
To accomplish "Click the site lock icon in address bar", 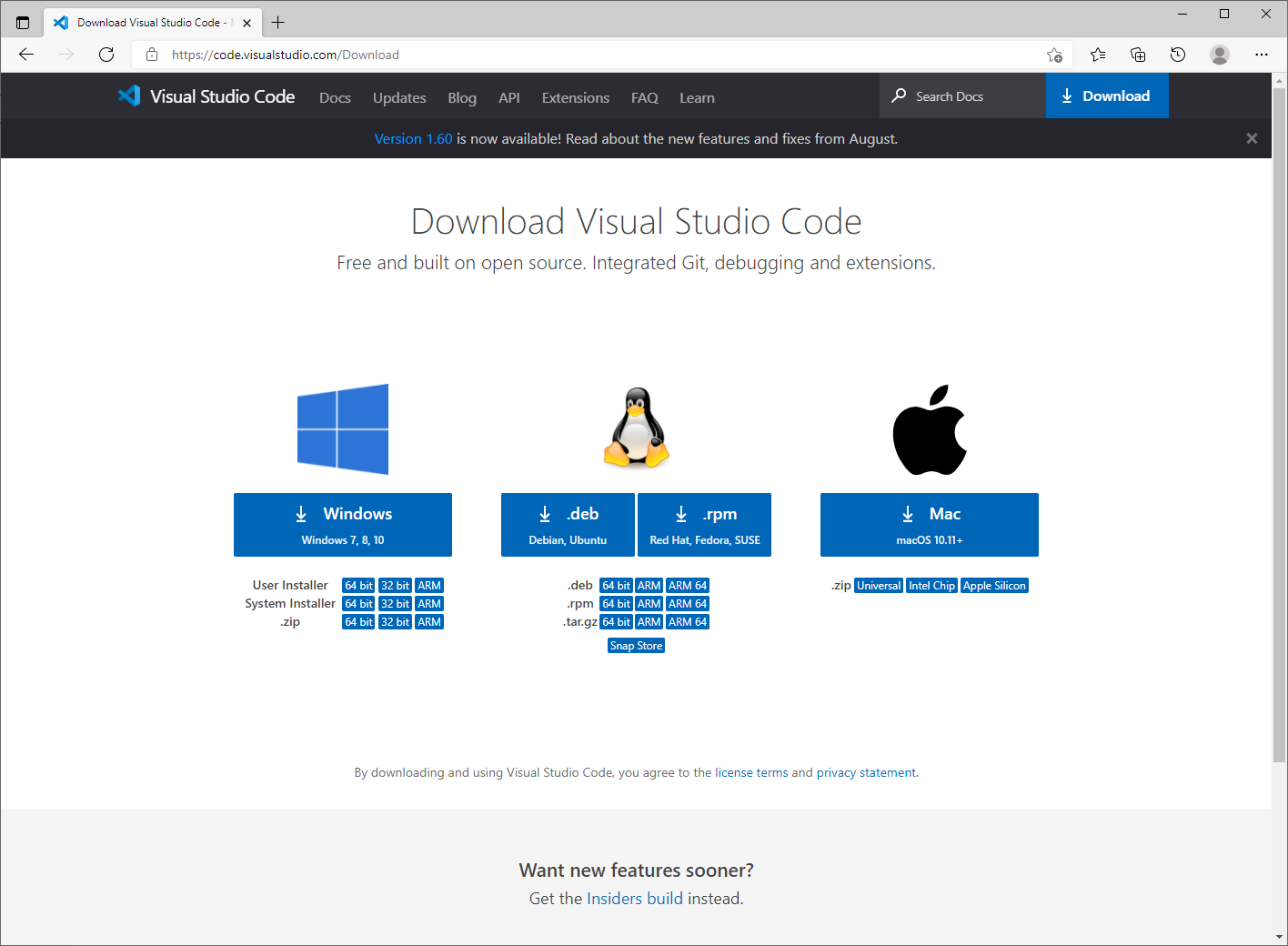I will 152,55.
